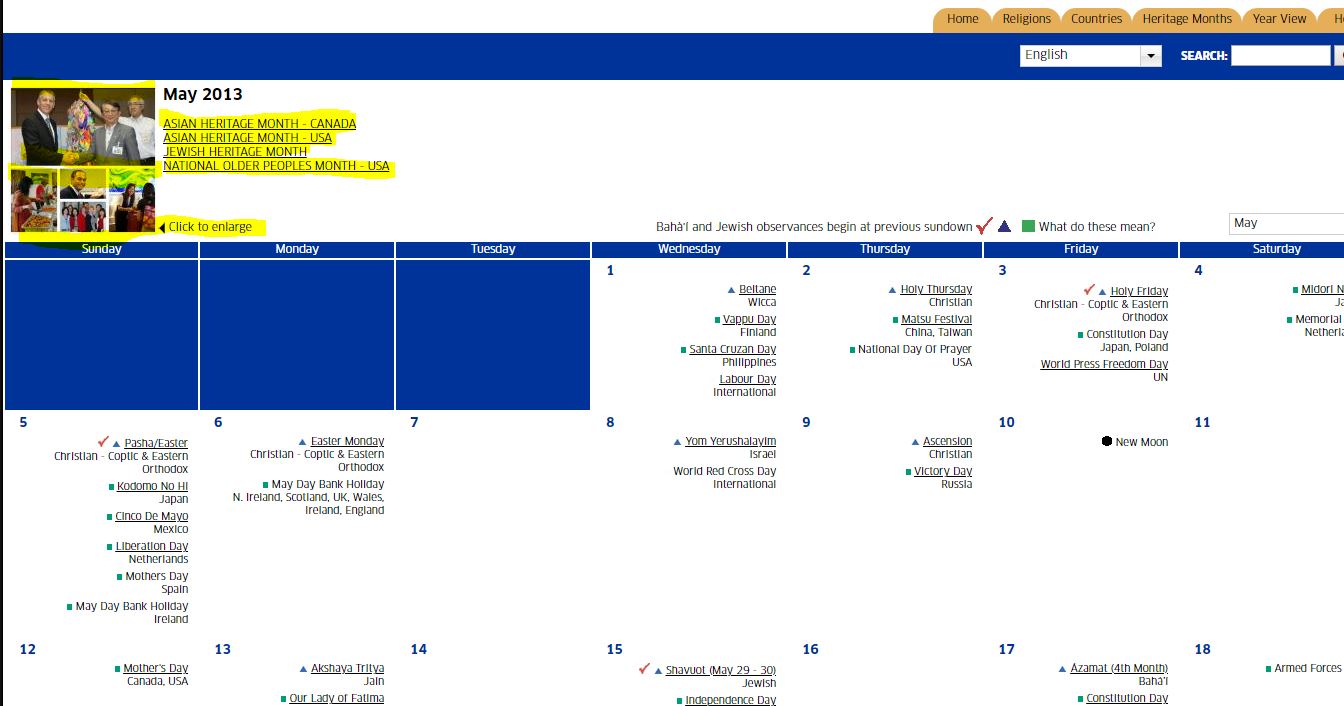
Task: Click the blue triangle legend icon
Action: pos(1005,227)
